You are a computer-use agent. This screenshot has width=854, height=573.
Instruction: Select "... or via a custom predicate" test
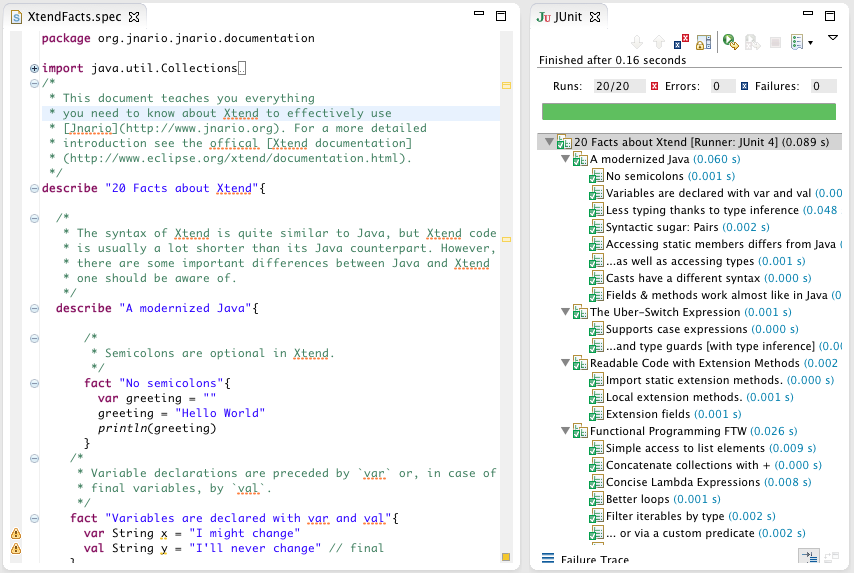[x=697, y=533]
